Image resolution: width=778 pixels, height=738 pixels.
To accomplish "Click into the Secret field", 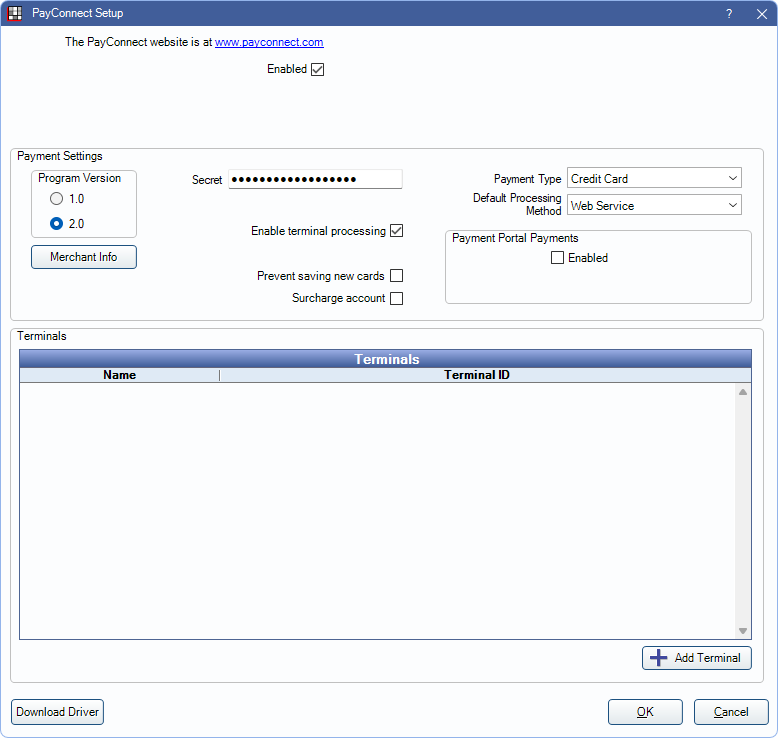I will (x=316, y=179).
